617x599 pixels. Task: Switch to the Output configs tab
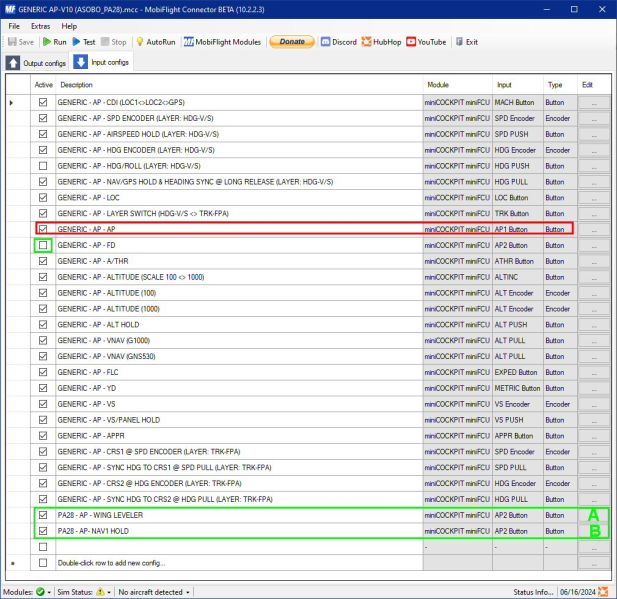tap(36, 63)
